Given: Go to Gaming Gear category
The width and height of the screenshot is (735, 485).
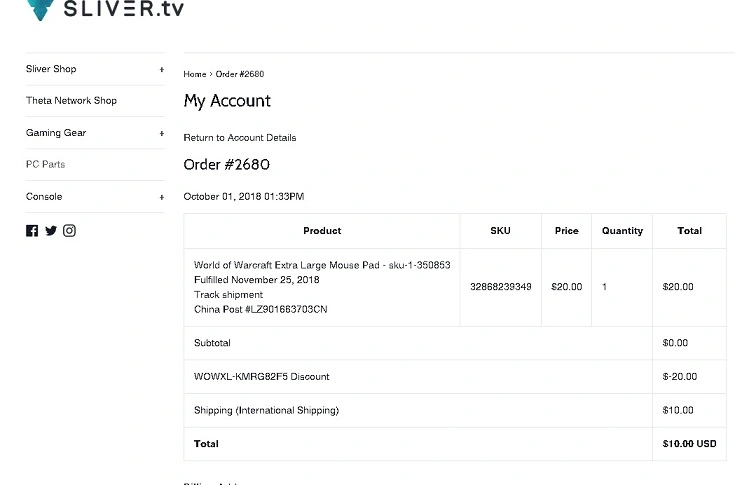Looking at the screenshot, I should (x=56, y=133).
